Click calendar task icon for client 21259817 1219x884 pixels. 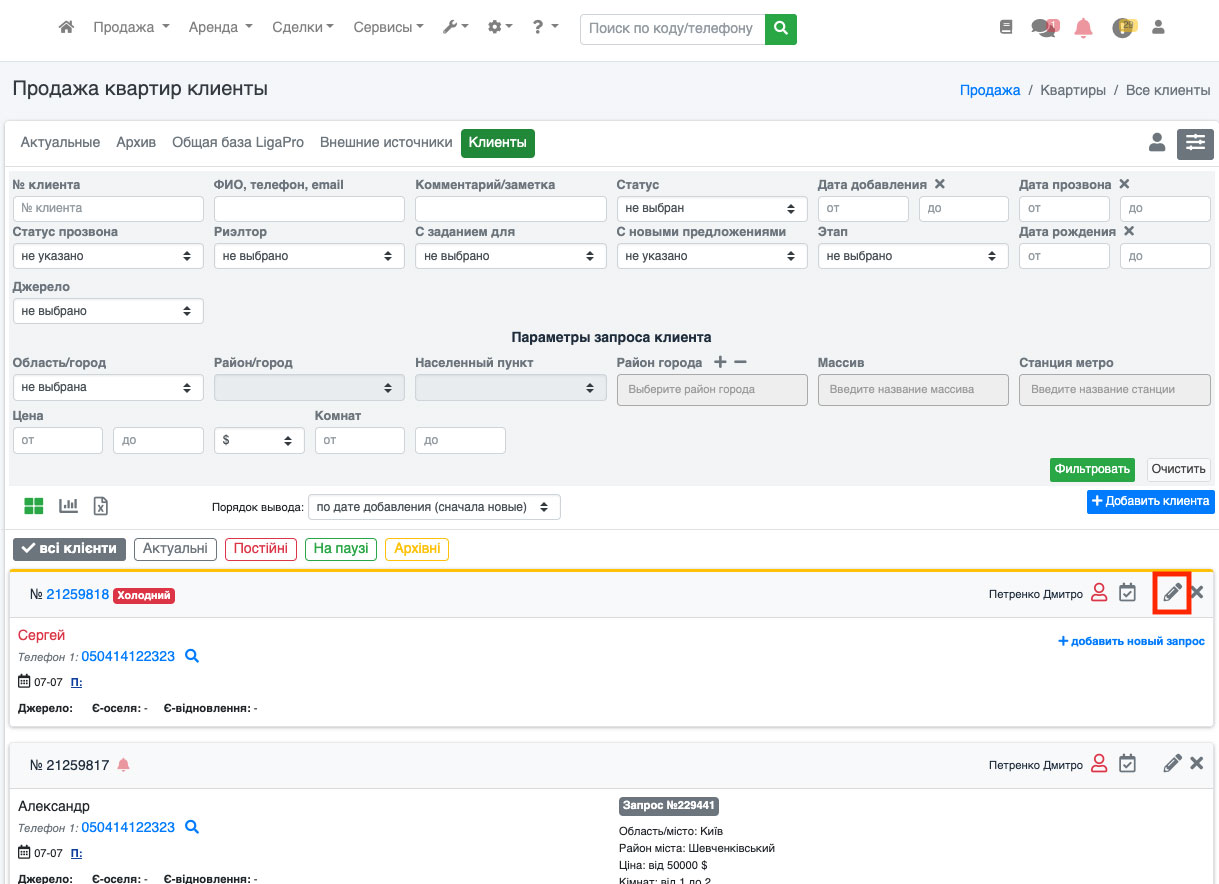(1127, 764)
